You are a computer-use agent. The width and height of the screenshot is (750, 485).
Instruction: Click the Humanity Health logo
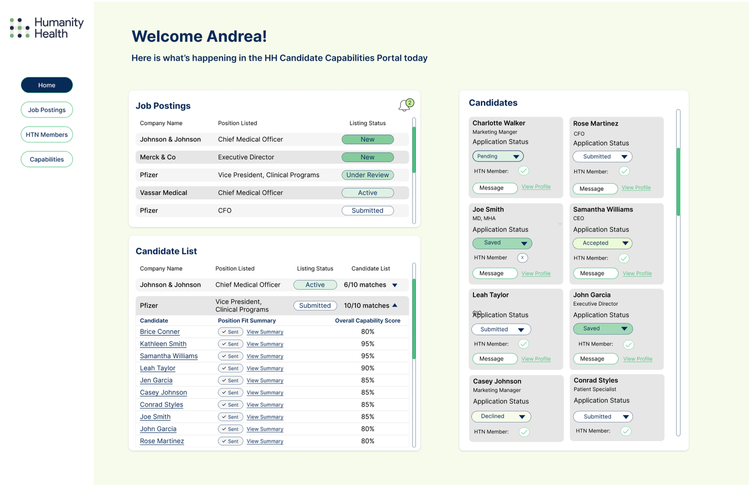tap(46, 28)
